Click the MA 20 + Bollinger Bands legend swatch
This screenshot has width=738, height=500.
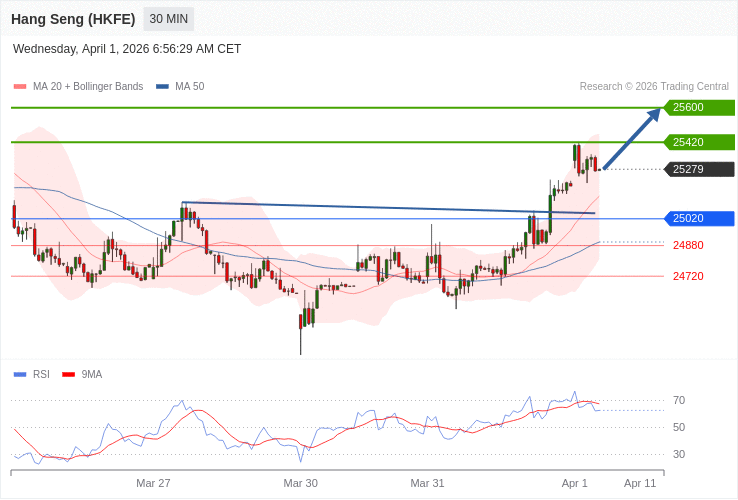click(20, 87)
